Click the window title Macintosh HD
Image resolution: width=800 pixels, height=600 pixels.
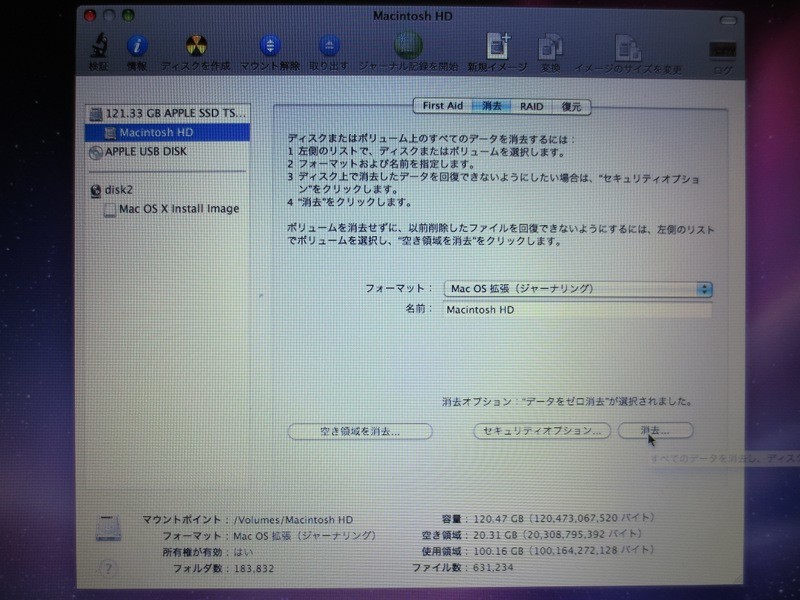tap(412, 16)
